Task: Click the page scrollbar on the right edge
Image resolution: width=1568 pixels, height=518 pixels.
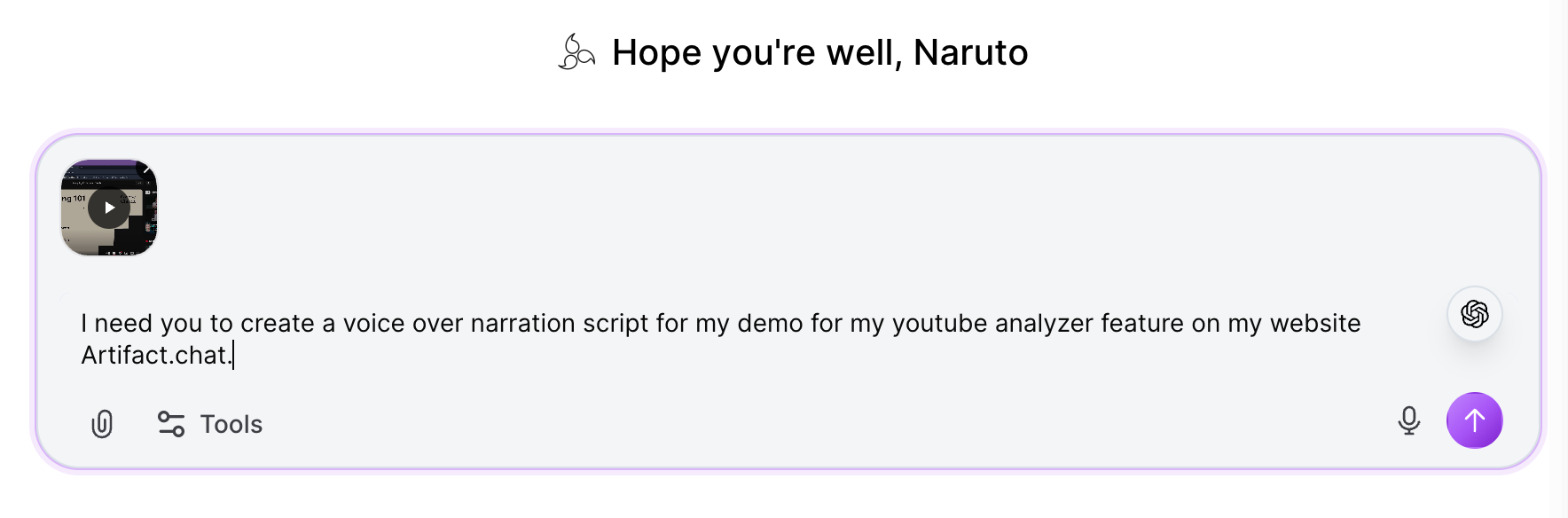Action: click(x=1560, y=257)
